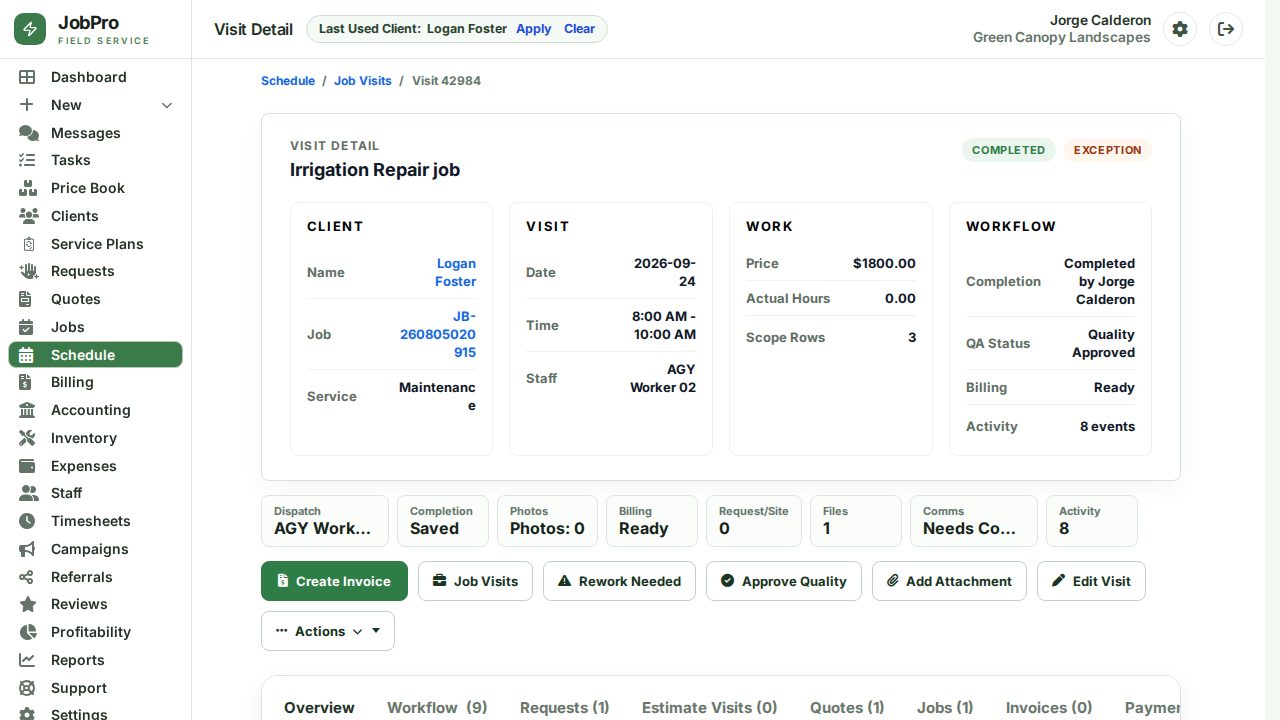This screenshot has height=720, width=1280.
Task: Open Quotes document icon
Action: (x=27, y=299)
